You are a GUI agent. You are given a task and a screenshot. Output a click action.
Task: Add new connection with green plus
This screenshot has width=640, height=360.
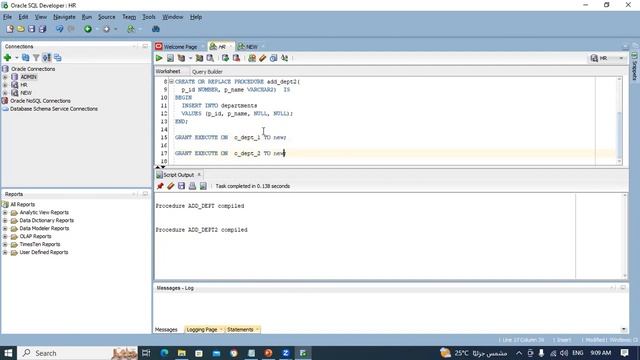pyautogui.click(x=7, y=58)
